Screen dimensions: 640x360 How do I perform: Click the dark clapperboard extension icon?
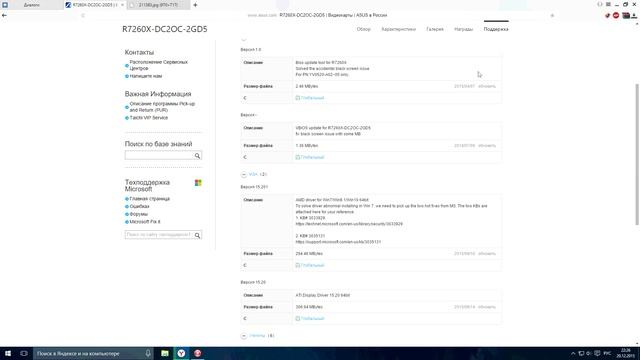click(626, 16)
